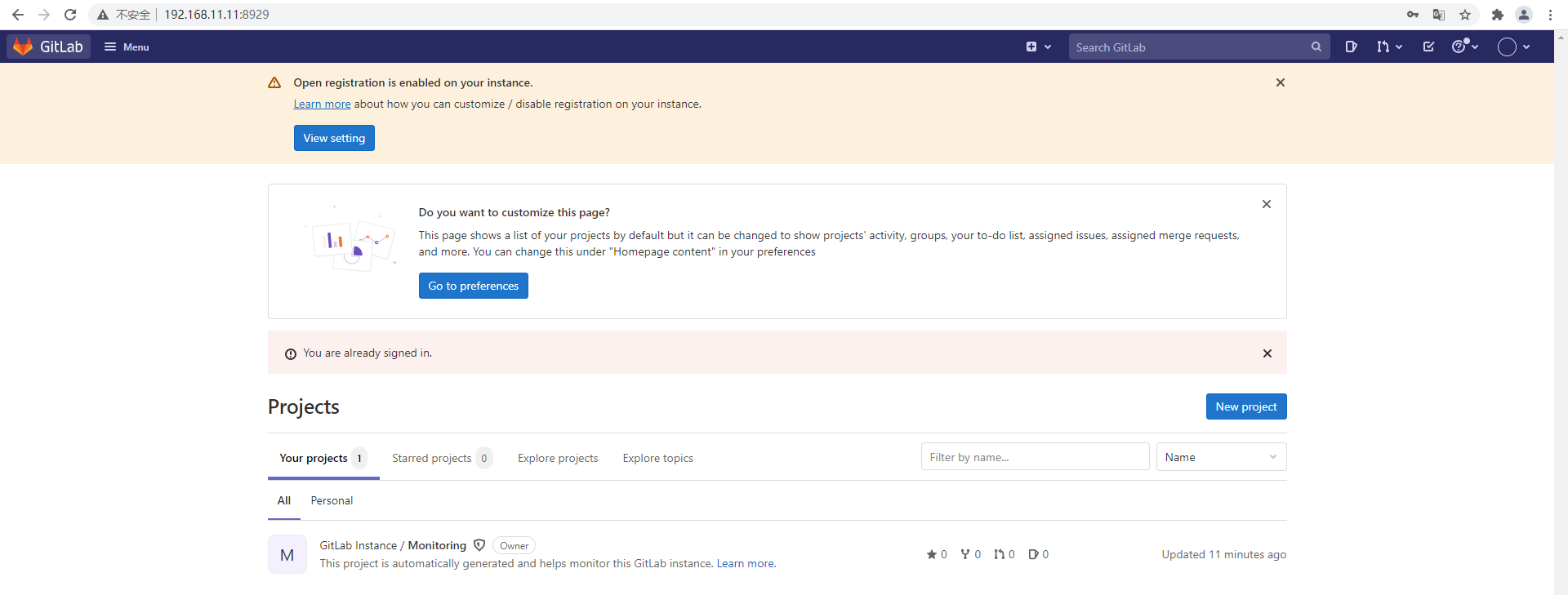Open the To-Do List checkmark icon
Image resolution: width=1568 pixels, height=595 pixels.
click(1428, 47)
